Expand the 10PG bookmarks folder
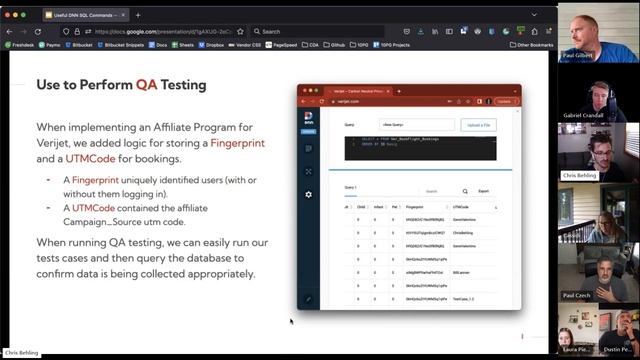The height and width of the screenshot is (360, 640). [x=359, y=45]
